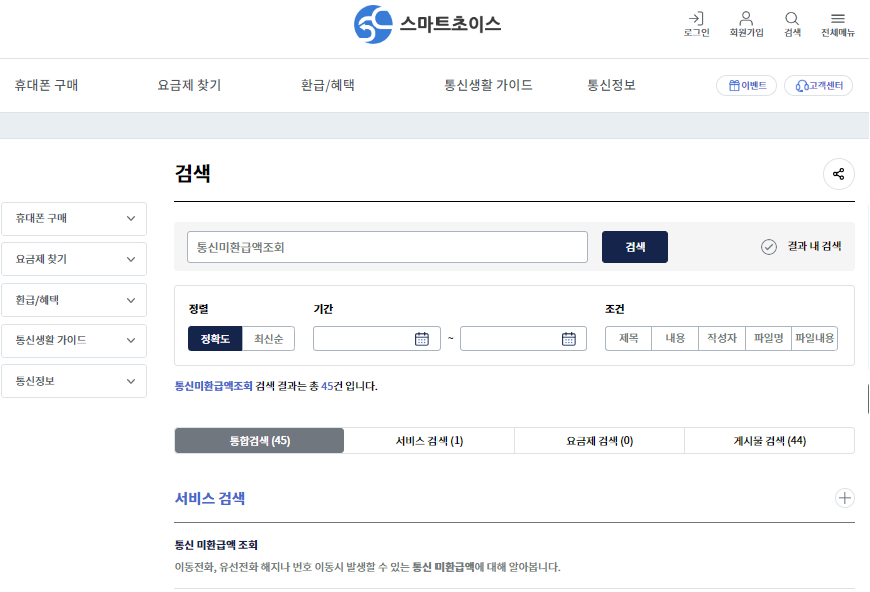The width and height of the screenshot is (870, 592).
Task: Open the share icon near 검색 heading
Action: click(838, 174)
